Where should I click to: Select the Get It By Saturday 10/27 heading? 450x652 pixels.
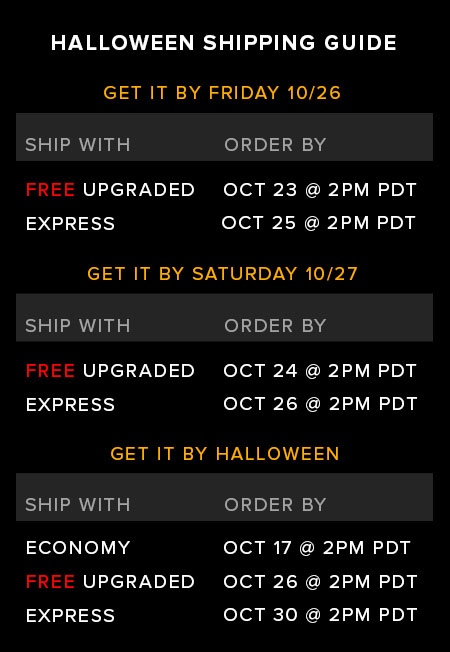(223, 274)
